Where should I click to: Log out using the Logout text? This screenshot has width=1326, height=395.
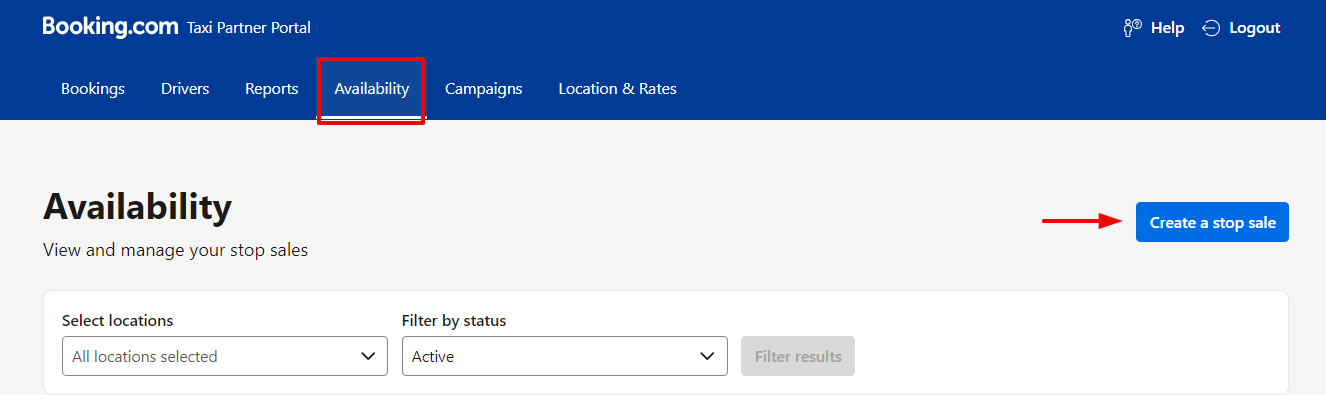(x=1255, y=28)
